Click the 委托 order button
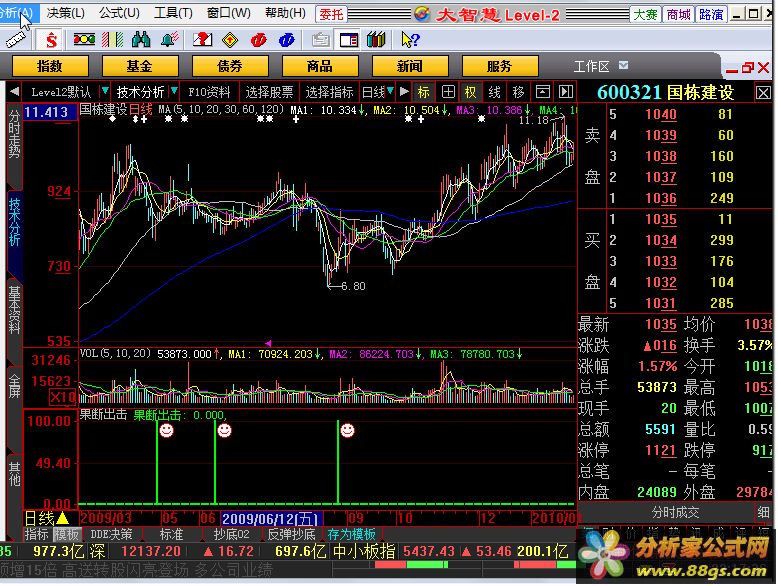Viewport: 778px width, 586px height. click(331, 14)
